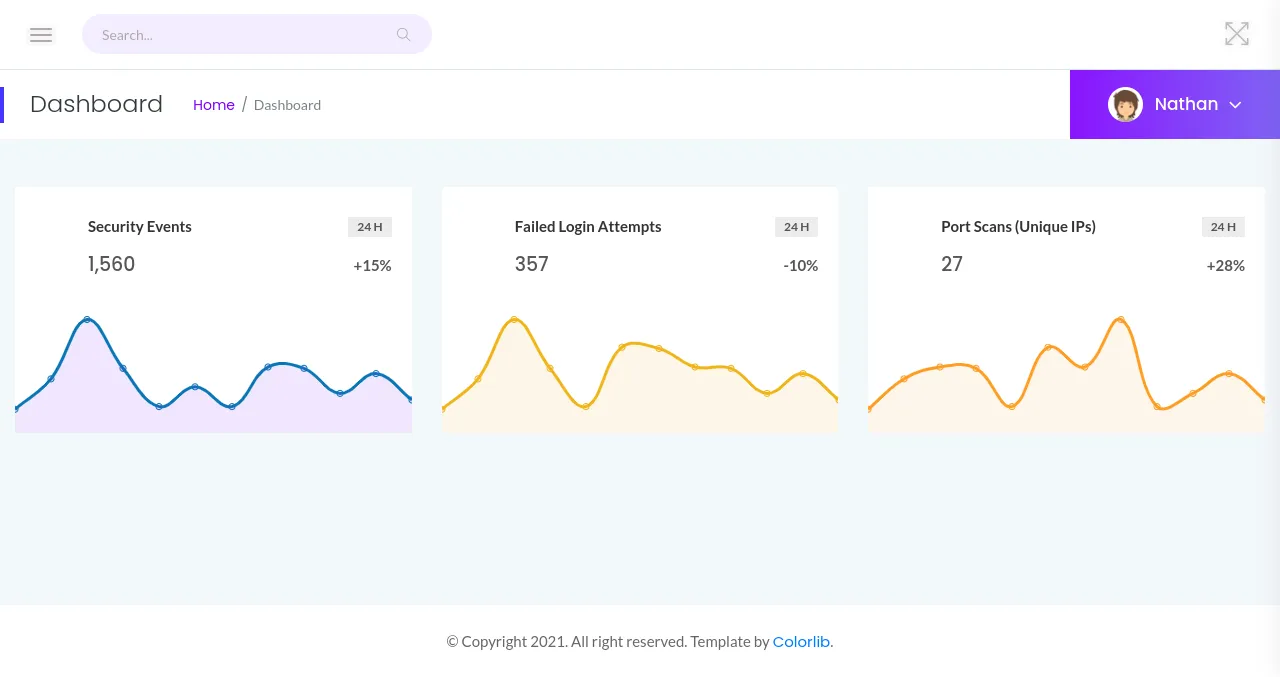The height and width of the screenshot is (677, 1280).
Task: Click the search magnifier icon
Action: click(403, 35)
